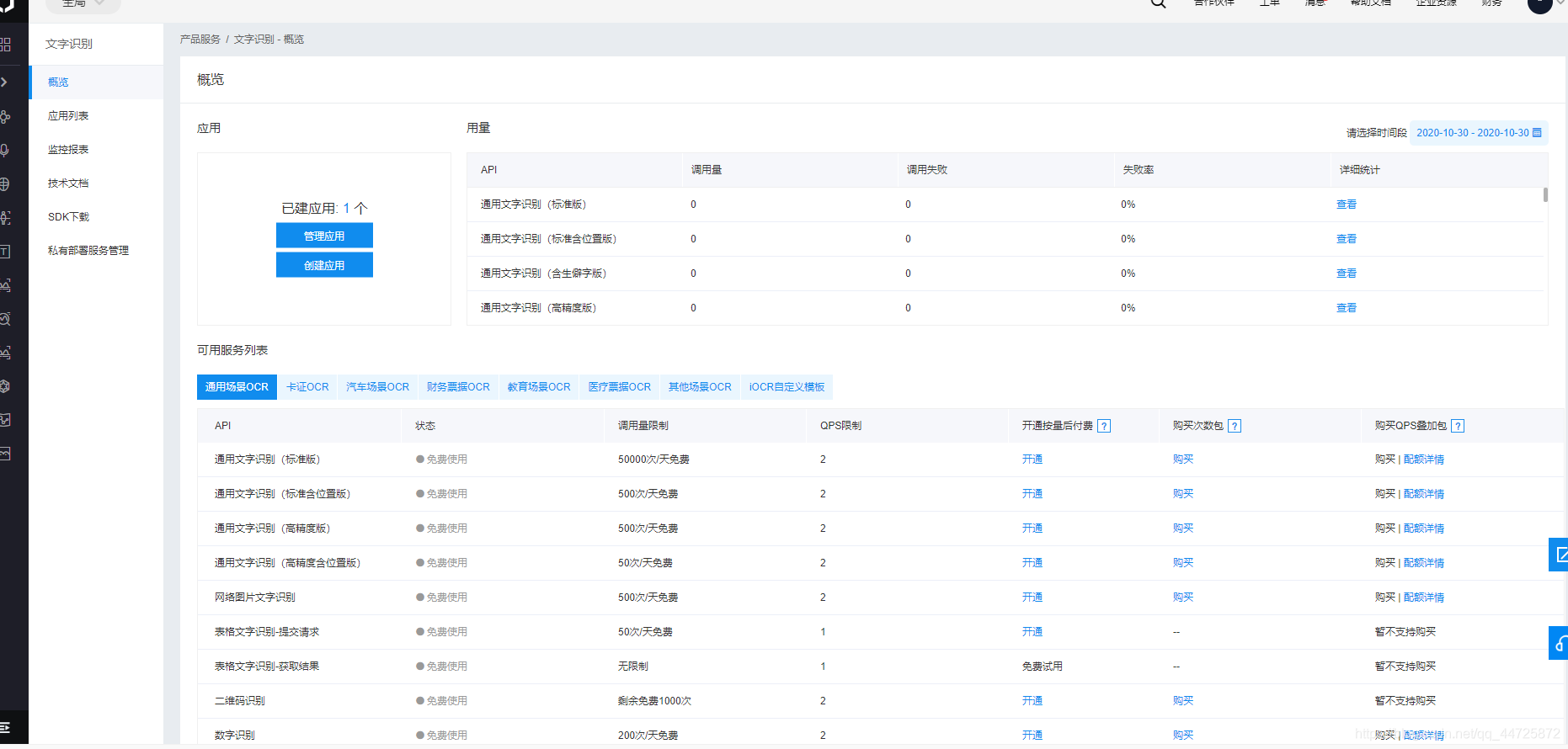This screenshot has height=749, width=1568.
Task: Click the 50000次/天免费 quota cell
Action: [653, 459]
